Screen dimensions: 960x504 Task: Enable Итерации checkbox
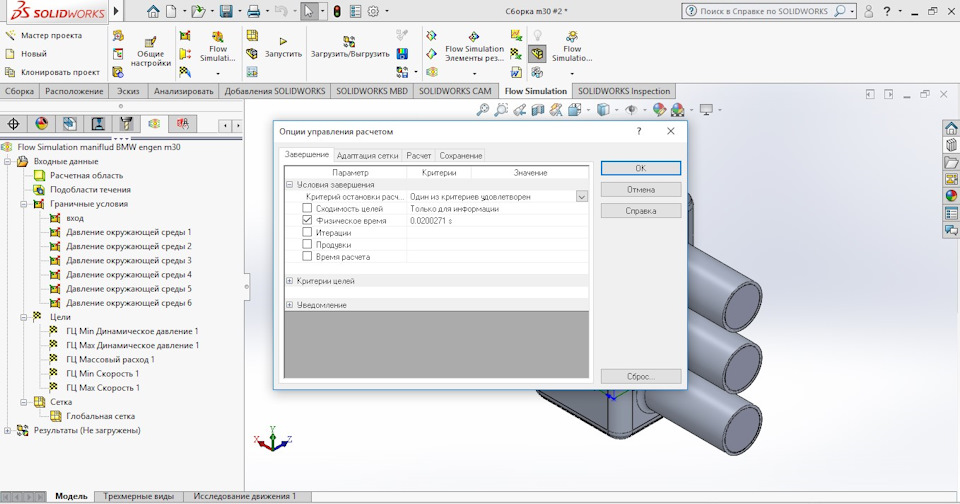[x=307, y=232]
